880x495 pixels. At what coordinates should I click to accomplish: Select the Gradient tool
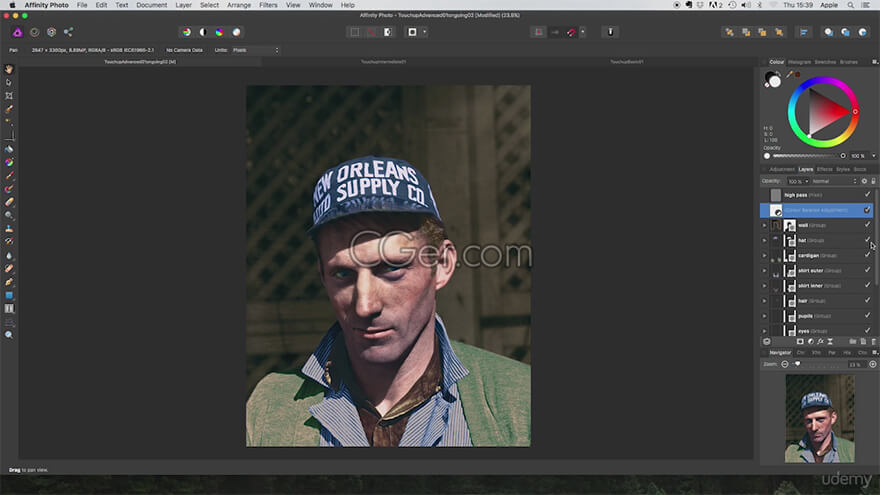pyautogui.click(x=9, y=163)
